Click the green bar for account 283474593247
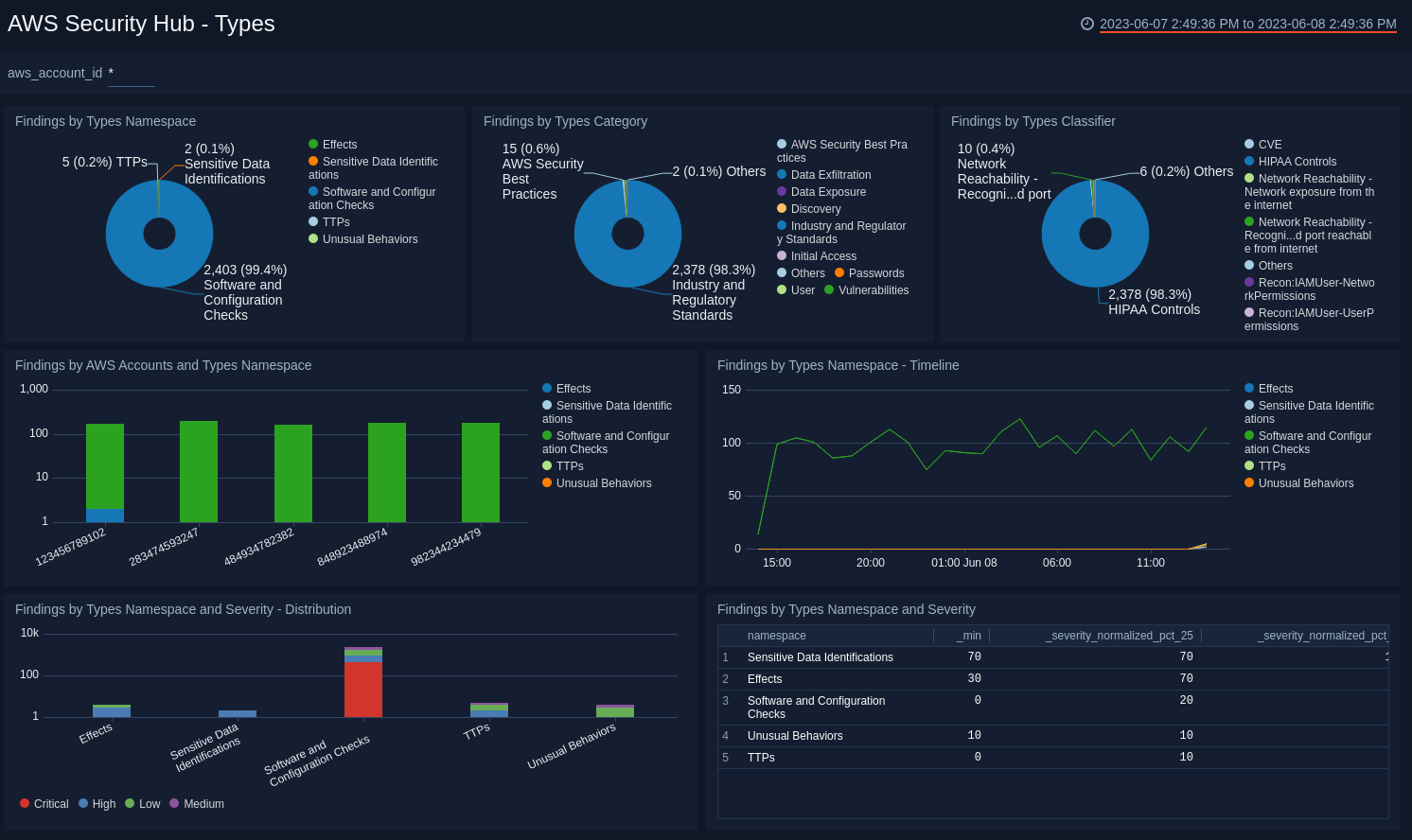Screen dimensions: 1412x840 (x=199, y=471)
